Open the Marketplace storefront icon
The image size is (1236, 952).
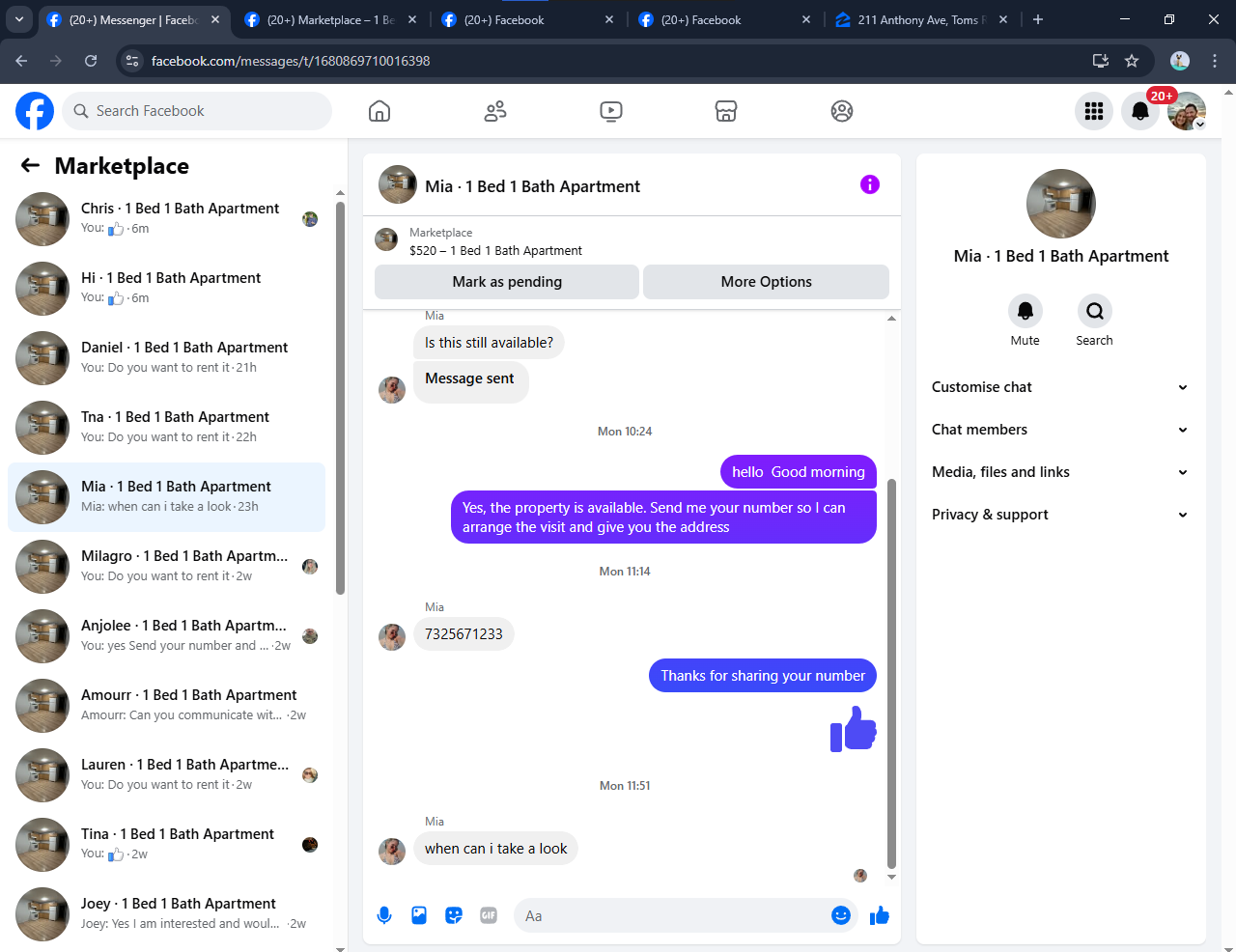[726, 111]
